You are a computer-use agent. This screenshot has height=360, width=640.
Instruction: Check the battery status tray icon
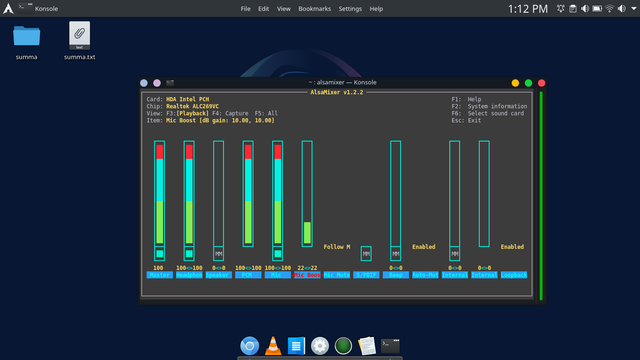(597, 9)
